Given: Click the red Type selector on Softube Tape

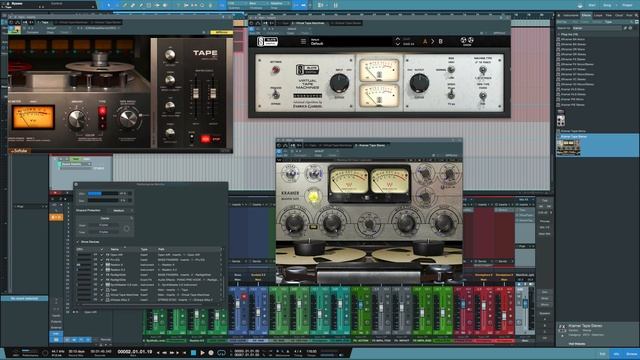Looking at the screenshot, I should click(102, 117).
